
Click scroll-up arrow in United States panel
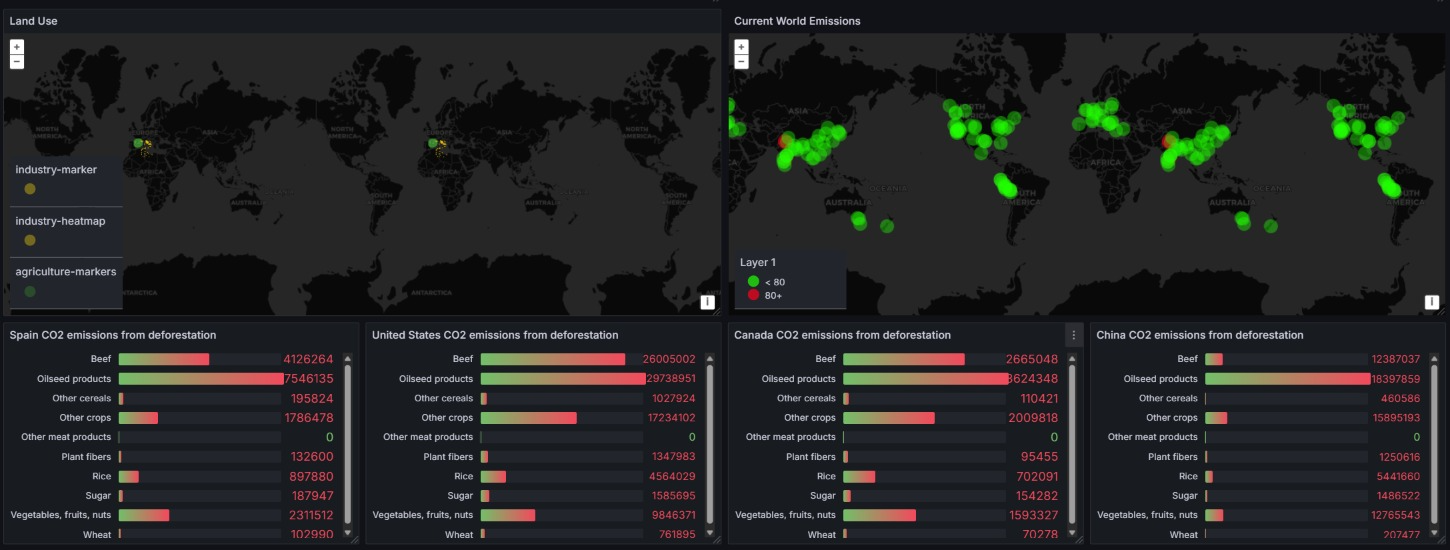[x=710, y=358]
